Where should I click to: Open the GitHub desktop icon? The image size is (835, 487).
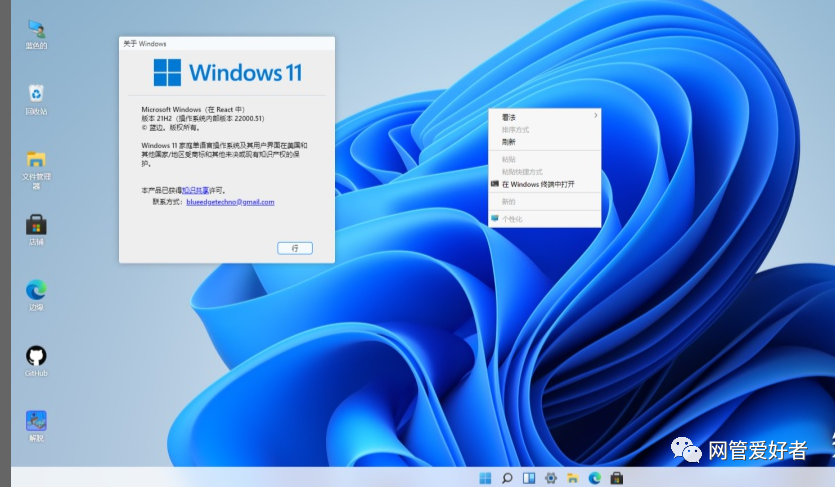tap(36, 356)
